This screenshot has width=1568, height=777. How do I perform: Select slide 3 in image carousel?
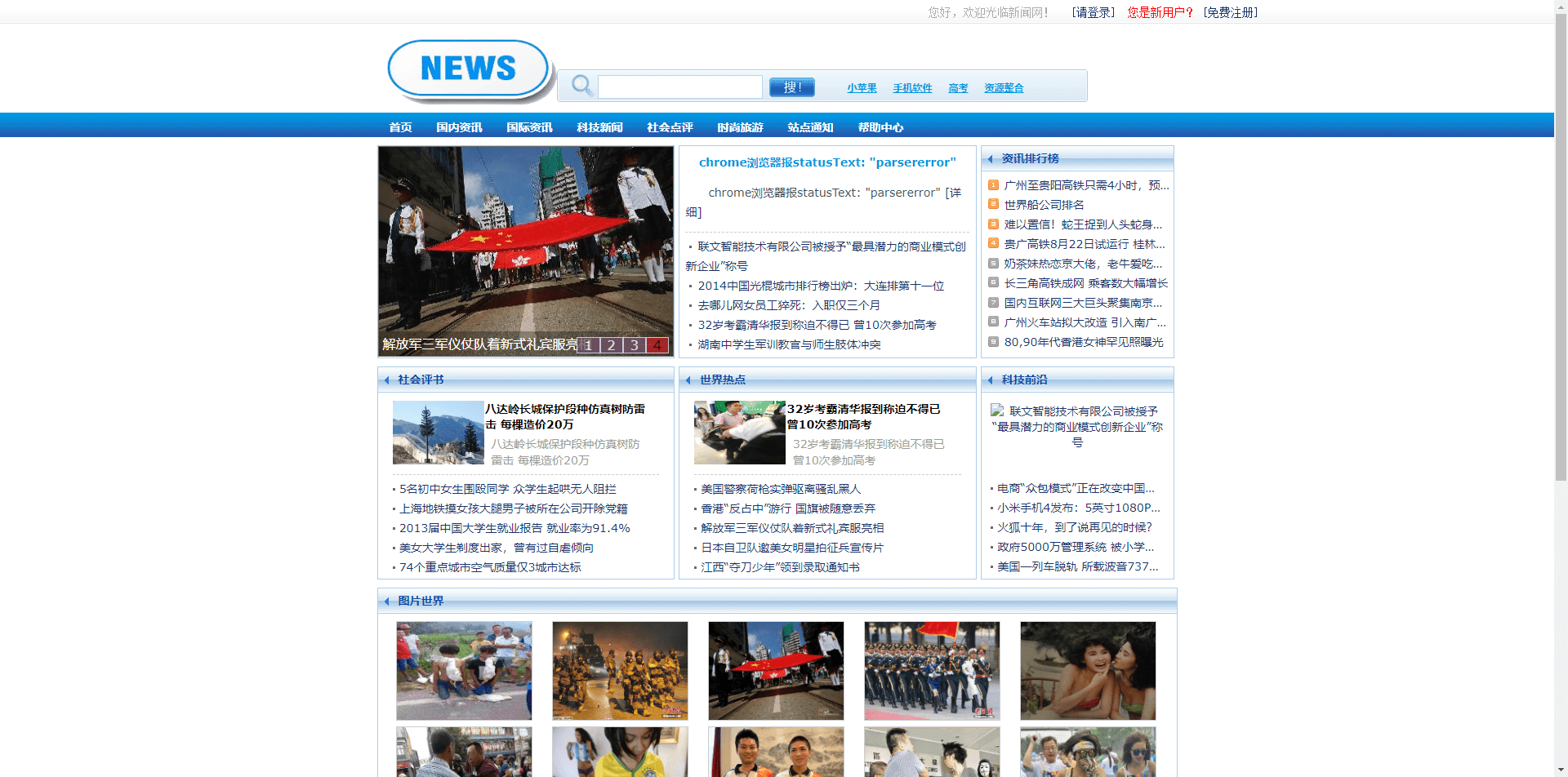(x=634, y=345)
